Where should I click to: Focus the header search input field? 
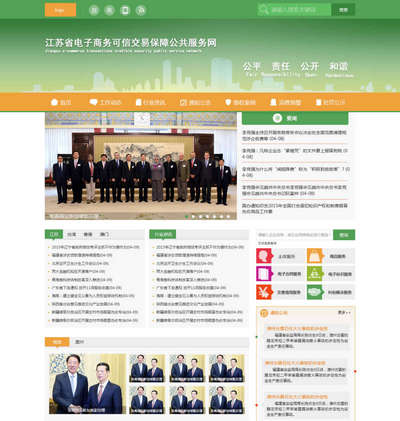(x=300, y=10)
